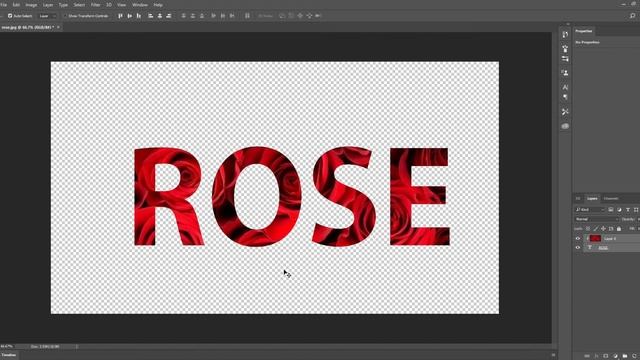The image size is (640, 360).
Task: Click Distribute left edges icon
Action: point(213,16)
